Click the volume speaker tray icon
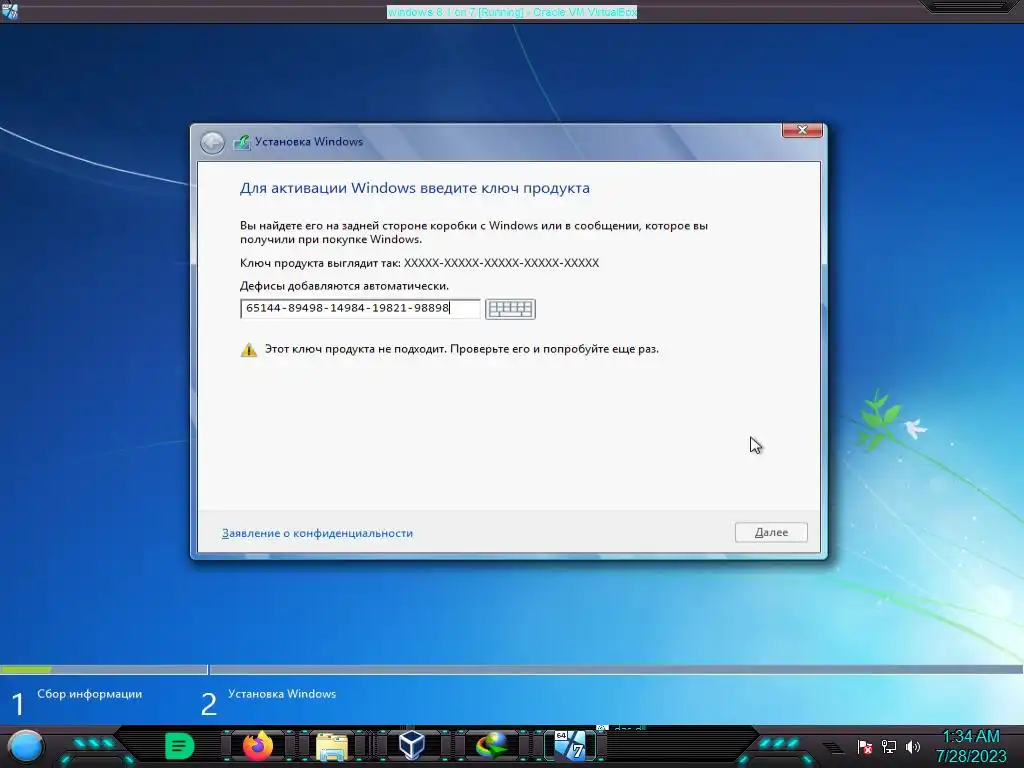This screenshot has height=768, width=1024. [x=912, y=747]
